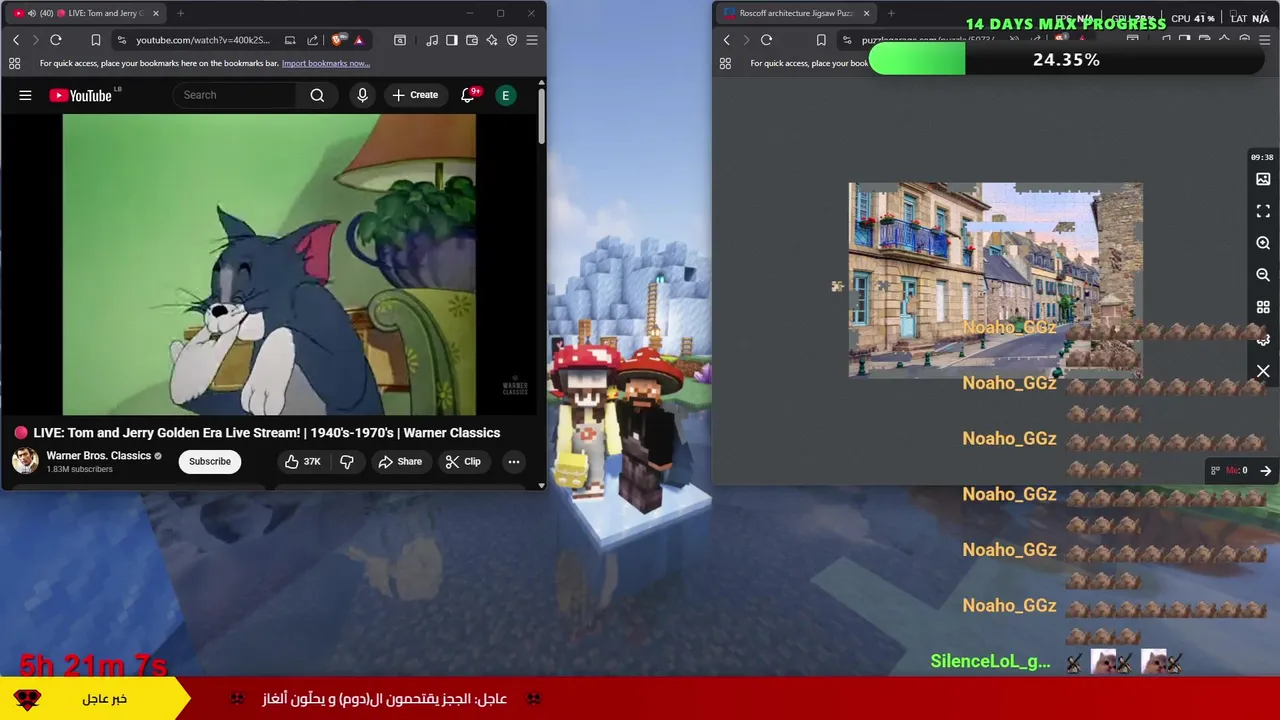
Task: Click the 14 days progress bar
Action: click(x=1066, y=60)
